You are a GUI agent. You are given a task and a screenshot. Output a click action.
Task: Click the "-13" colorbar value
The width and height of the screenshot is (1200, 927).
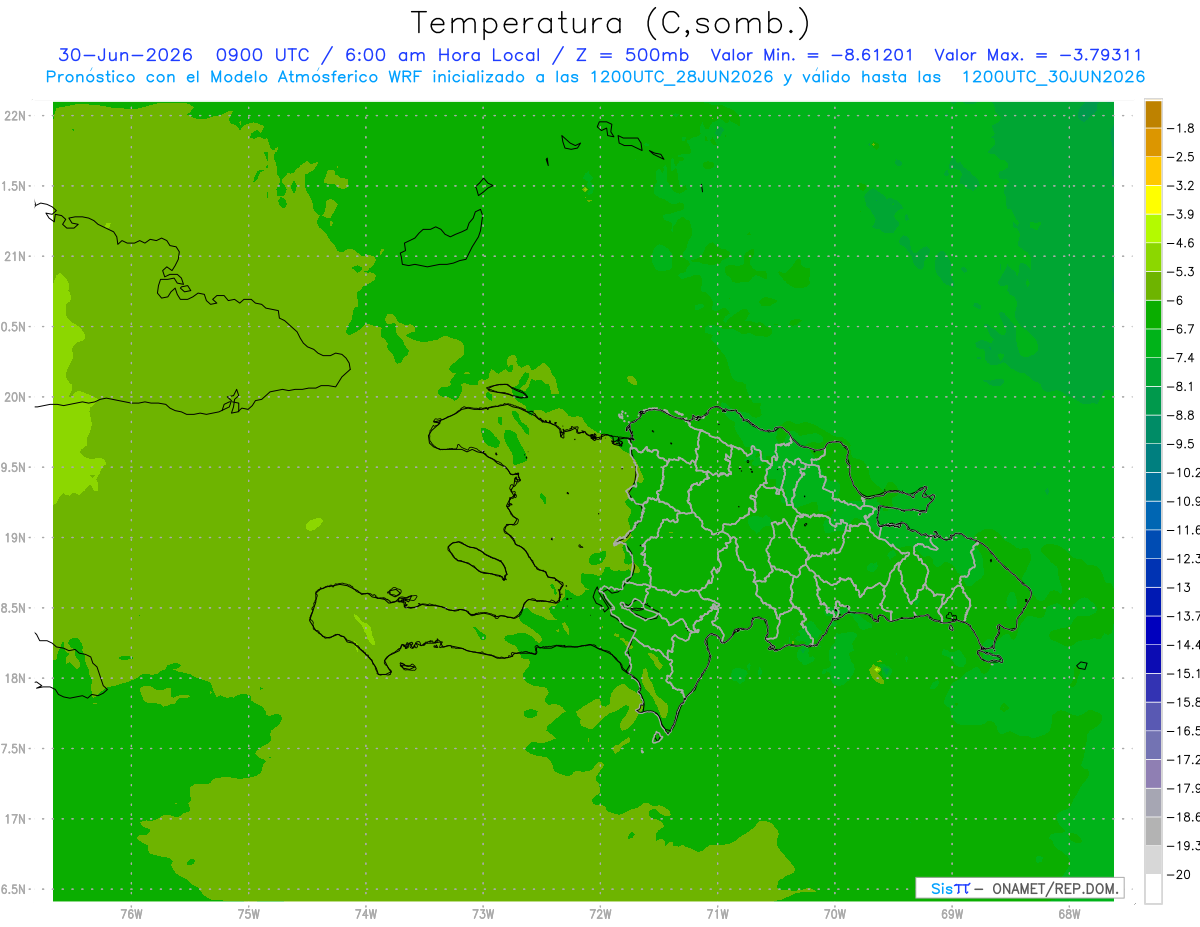tap(1179, 587)
